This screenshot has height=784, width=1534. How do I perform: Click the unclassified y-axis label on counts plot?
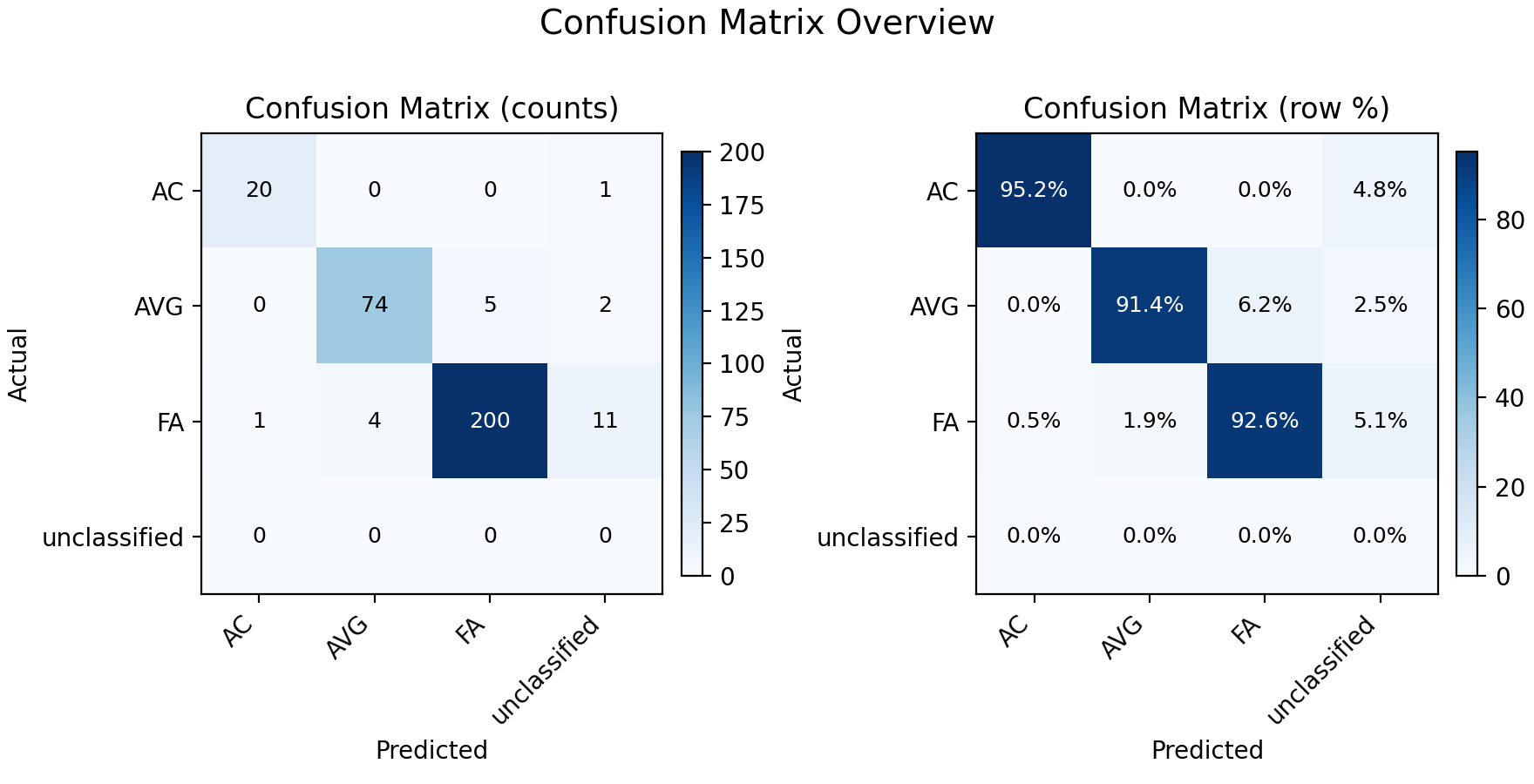point(113,537)
